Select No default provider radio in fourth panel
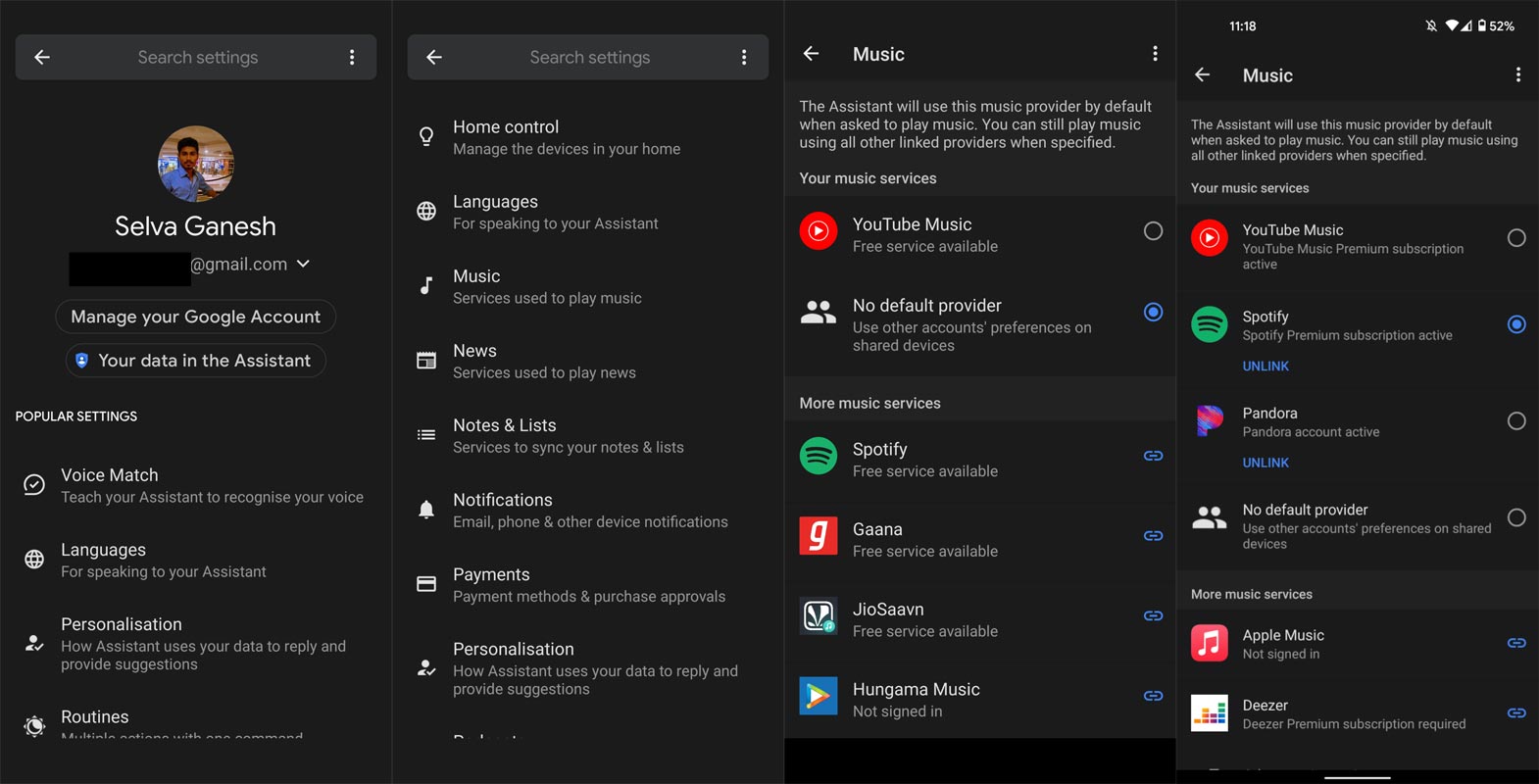This screenshot has height=784, width=1539. (1516, 517)
